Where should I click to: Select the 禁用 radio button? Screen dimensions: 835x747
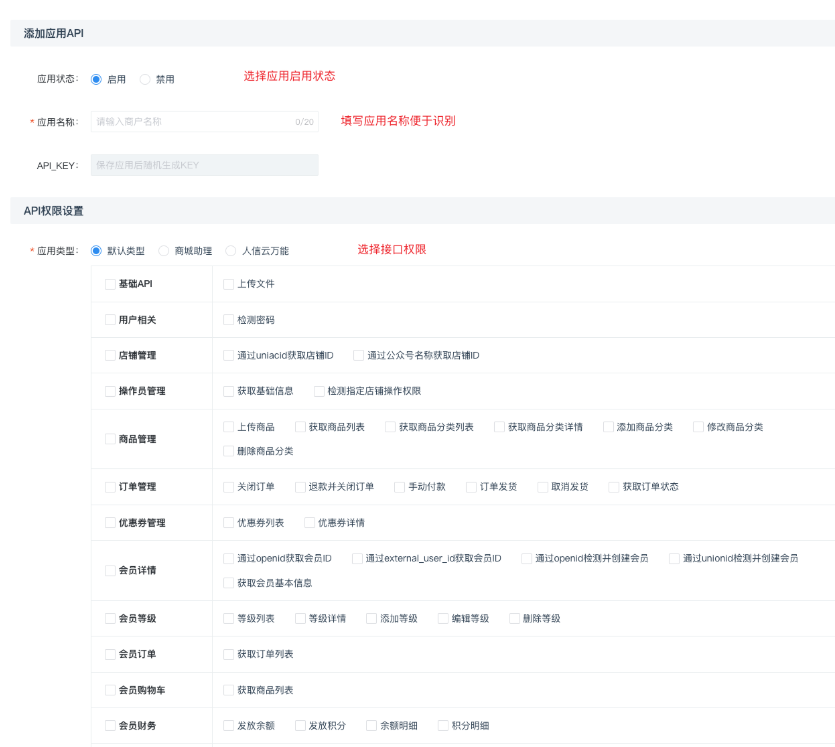[x=145, y=79]
